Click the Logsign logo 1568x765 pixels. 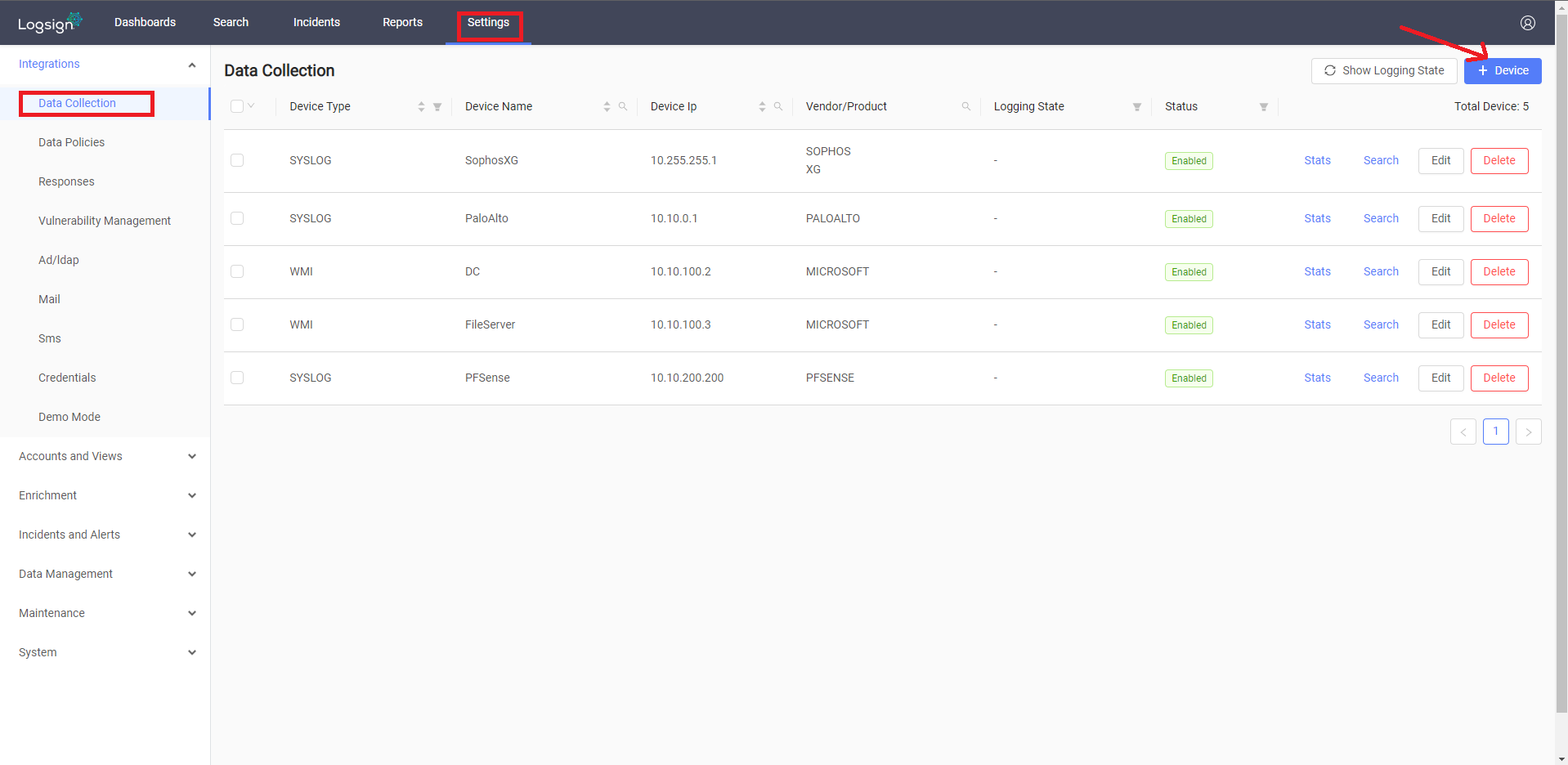pos(47,22)
